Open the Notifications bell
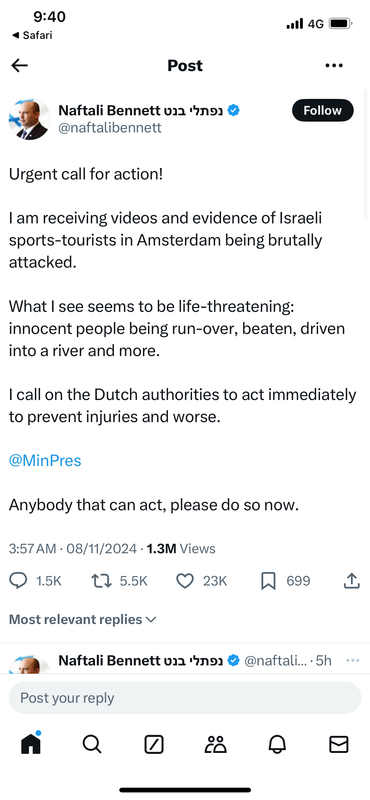Screen dimensions: 370x800 (x=277, y=745)
